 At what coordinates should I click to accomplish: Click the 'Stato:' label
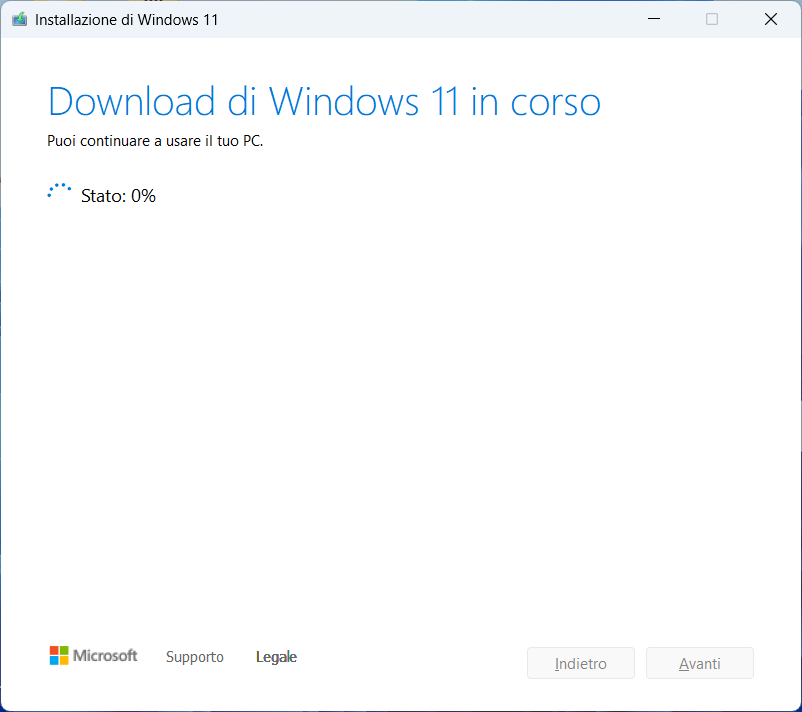(103, 196)
